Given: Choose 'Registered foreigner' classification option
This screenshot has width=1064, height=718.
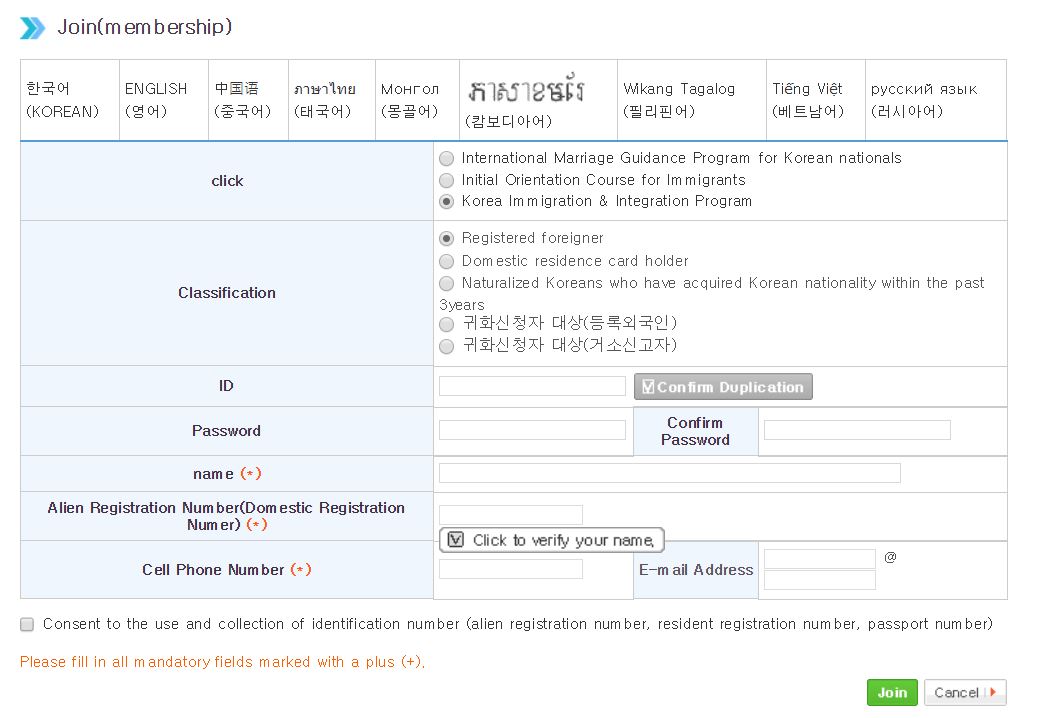Looking at the screenshot, I should pos(446,238).
